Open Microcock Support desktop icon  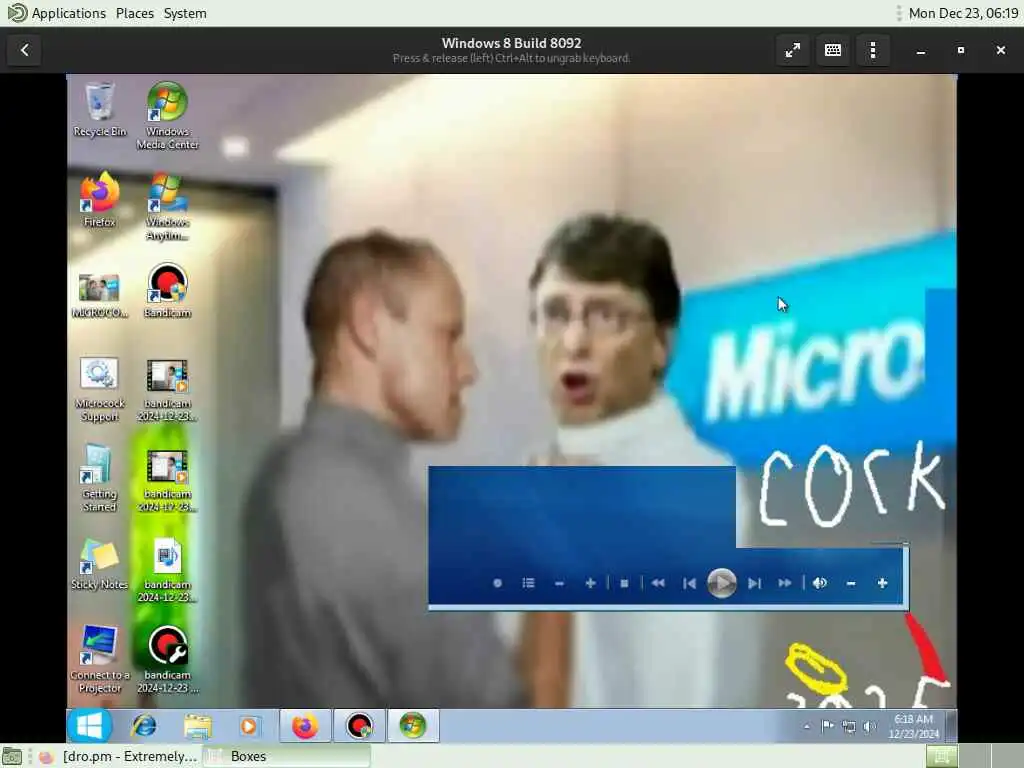click(99, 389)
